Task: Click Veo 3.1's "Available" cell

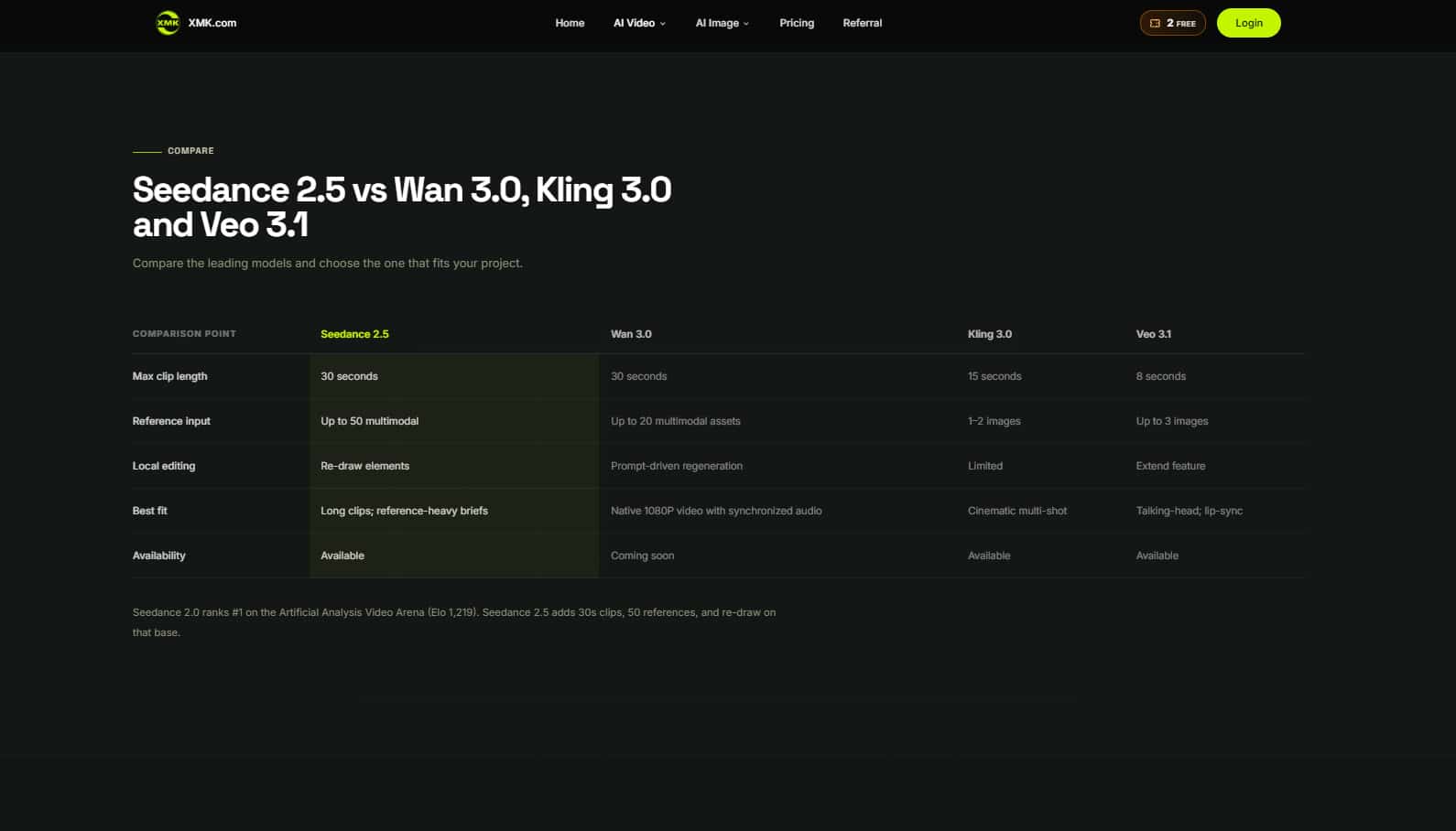Action: click(x=1157, y=556)
